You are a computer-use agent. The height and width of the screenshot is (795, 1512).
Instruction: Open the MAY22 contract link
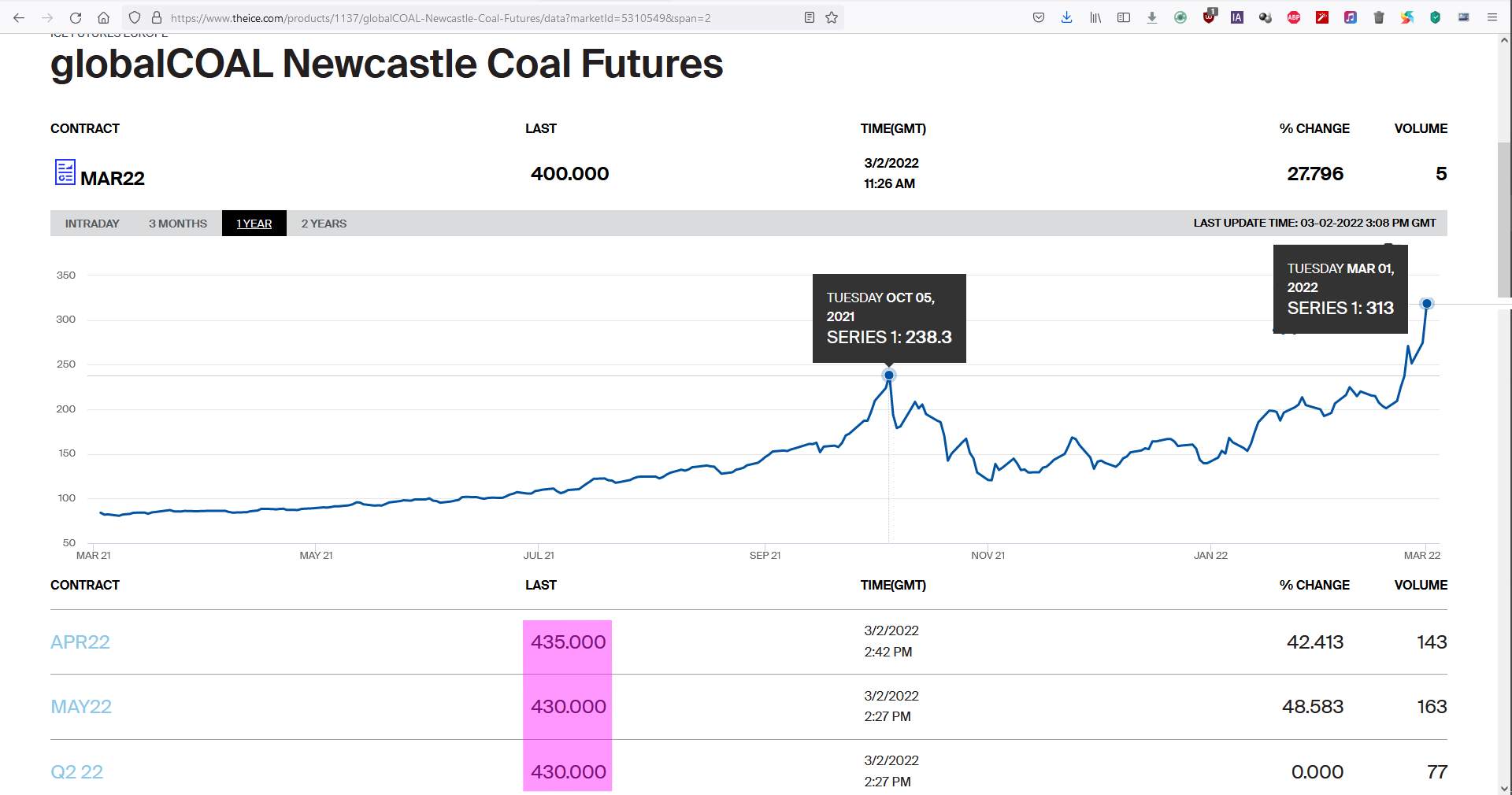(x=81, y=707)
